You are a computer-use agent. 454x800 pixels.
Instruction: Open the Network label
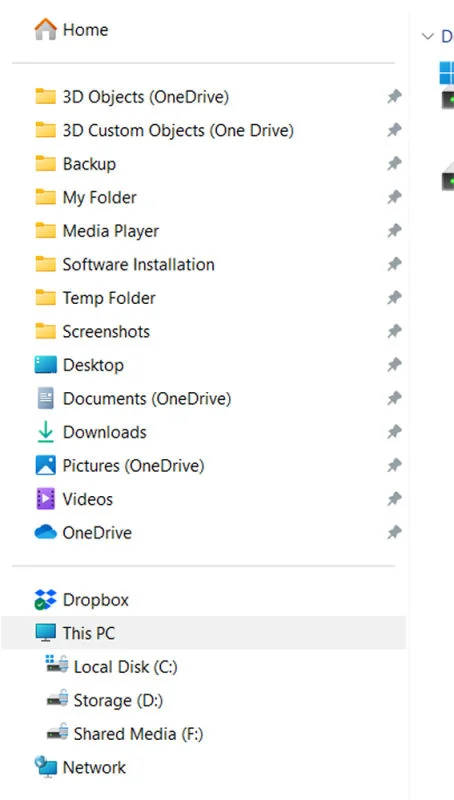coord(94,767)
